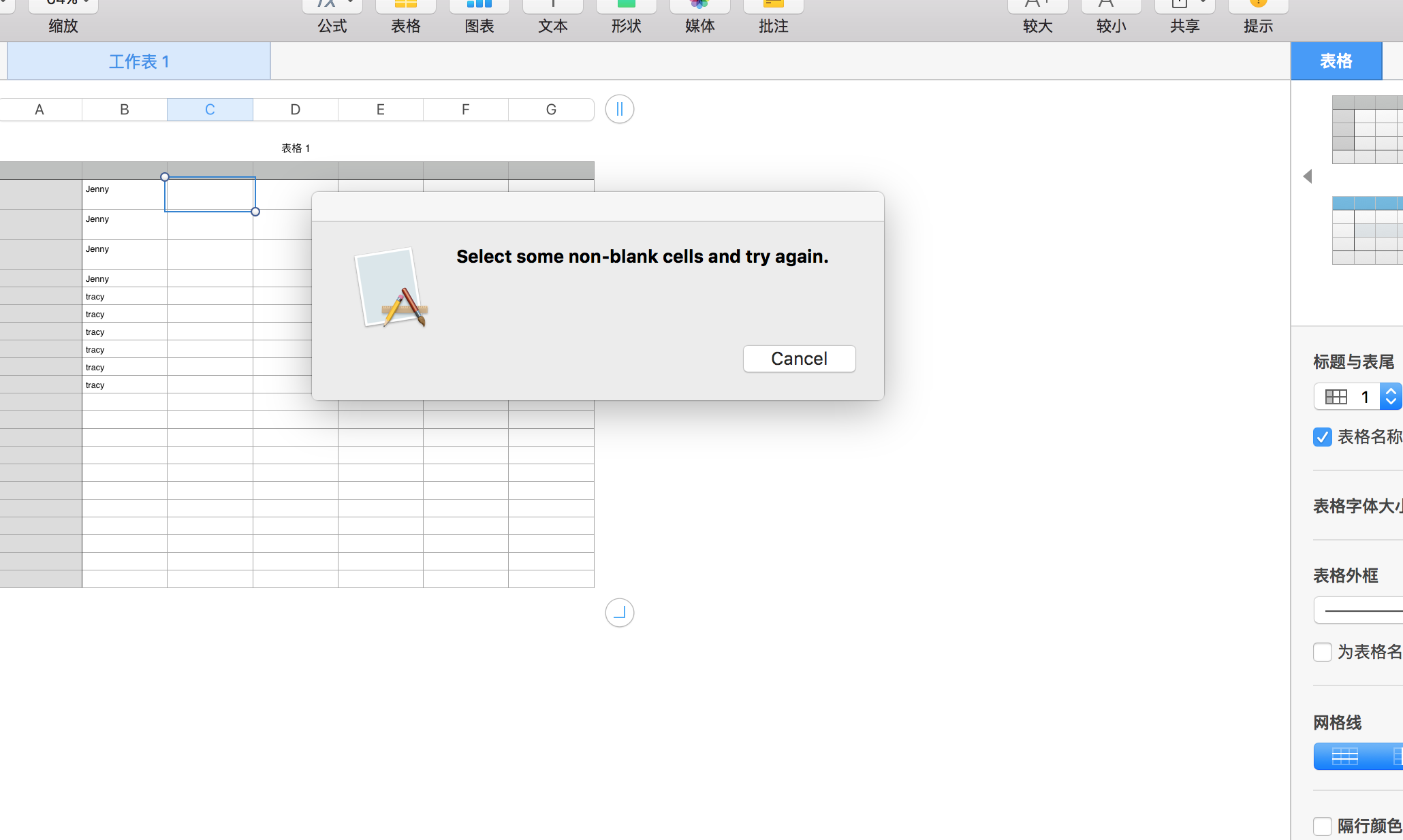Click the left arrow for previous table styles
Viewport: 1403px width, 840px height.
1308,176
